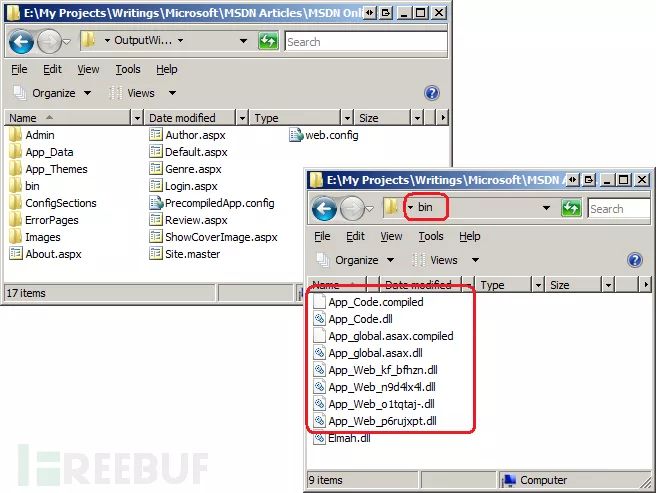The width and height of the screenshot is (656, 493).
Task: Expand the Views dropdown in OutputWi window
Action: (172, 93)
